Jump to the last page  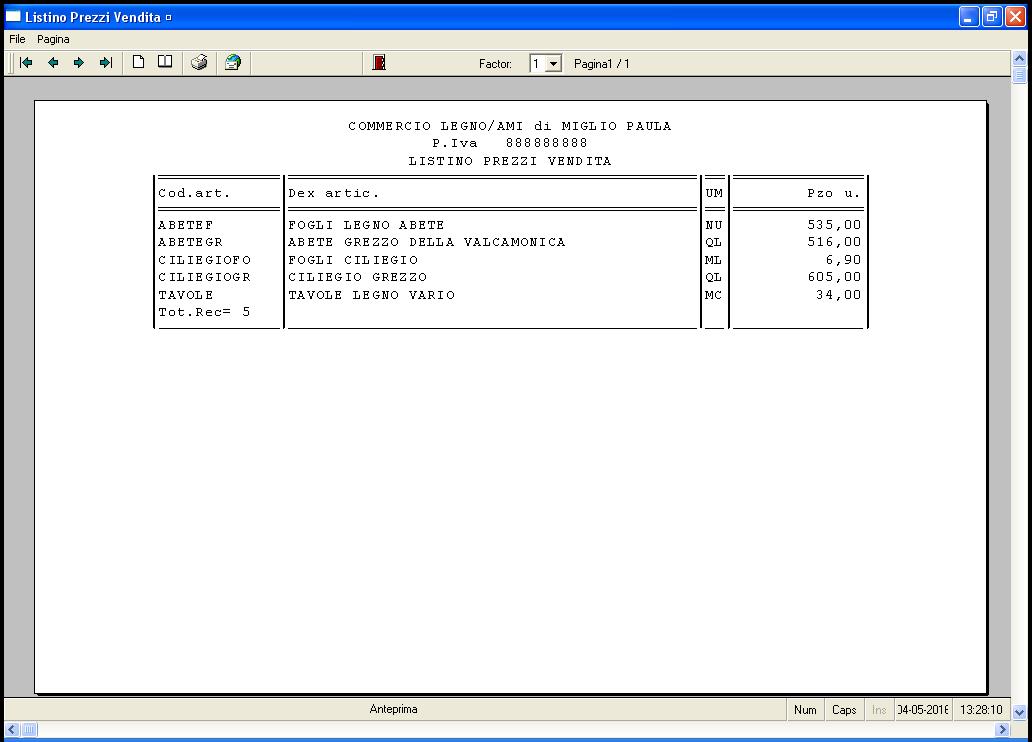pos(106,63)
